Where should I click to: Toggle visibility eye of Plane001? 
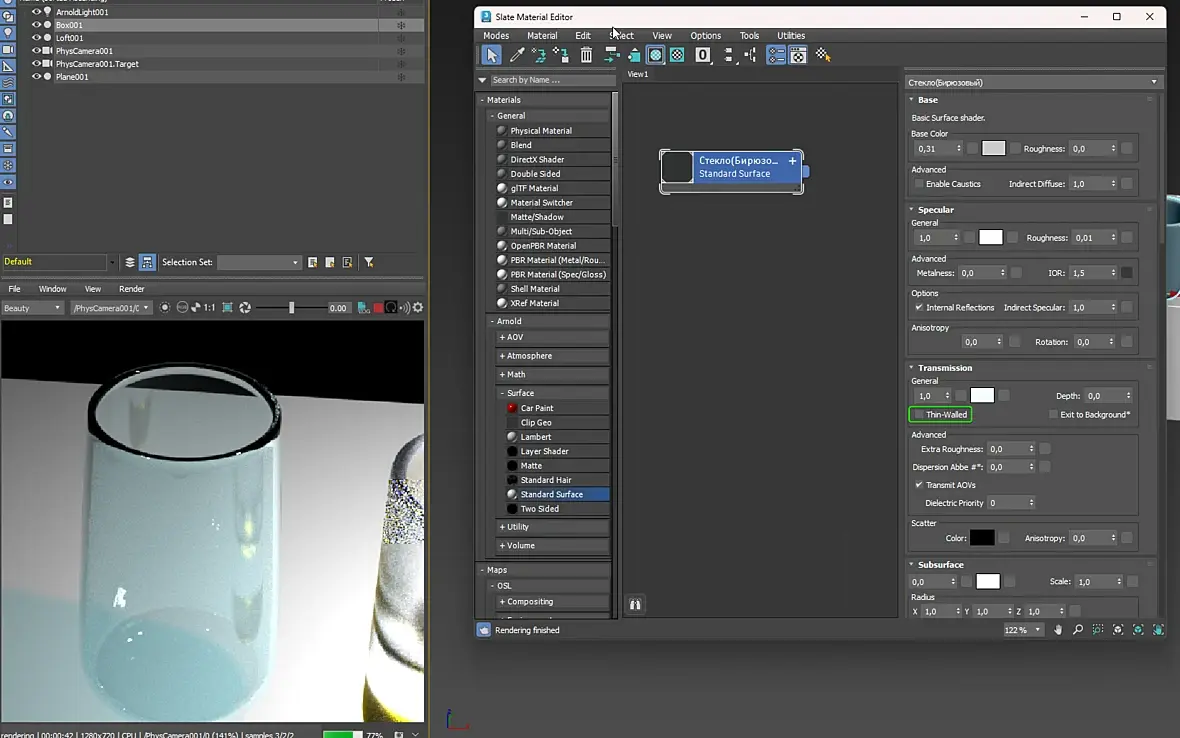click(36, 77)
